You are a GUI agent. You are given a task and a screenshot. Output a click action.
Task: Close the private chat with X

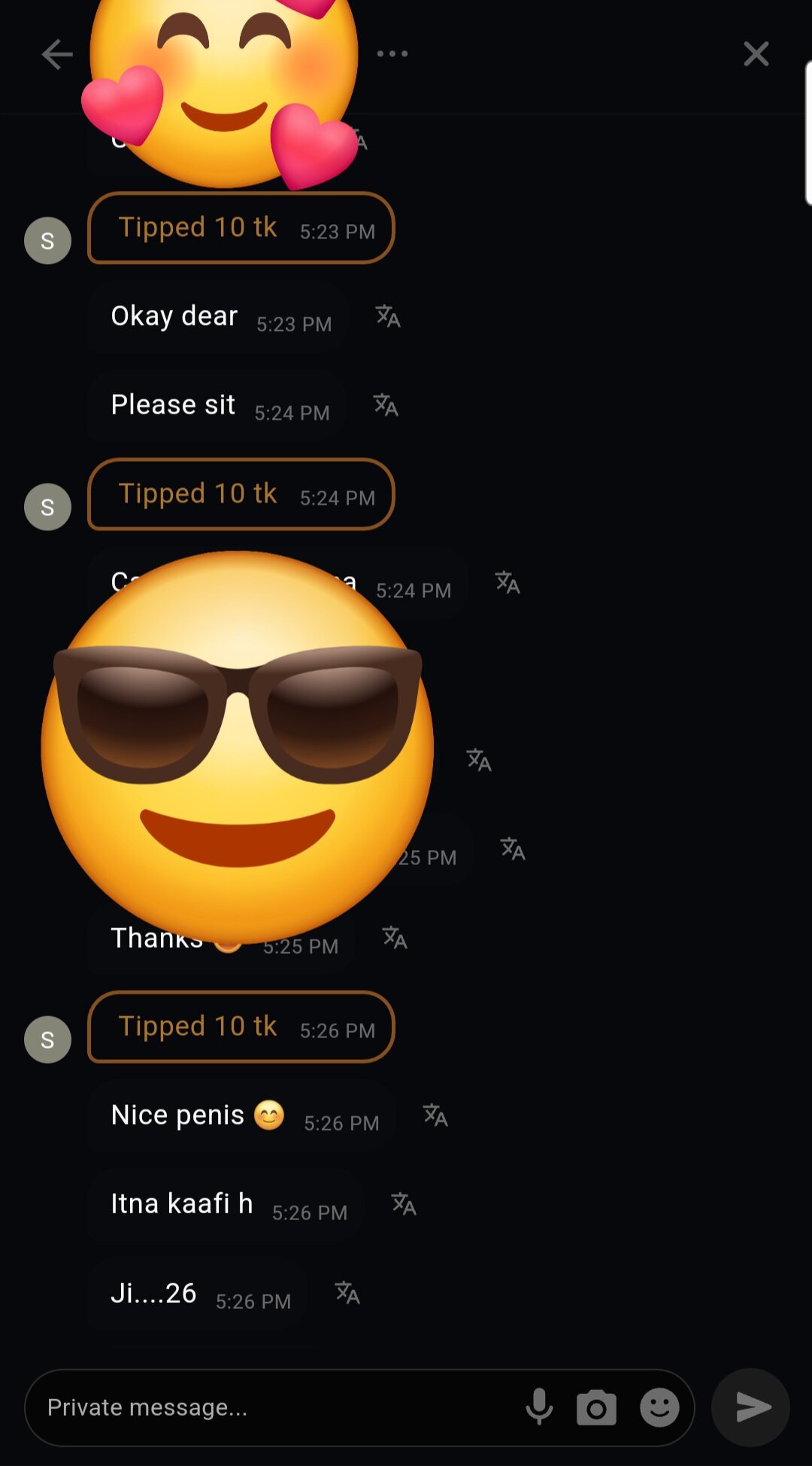coord(756,54)
